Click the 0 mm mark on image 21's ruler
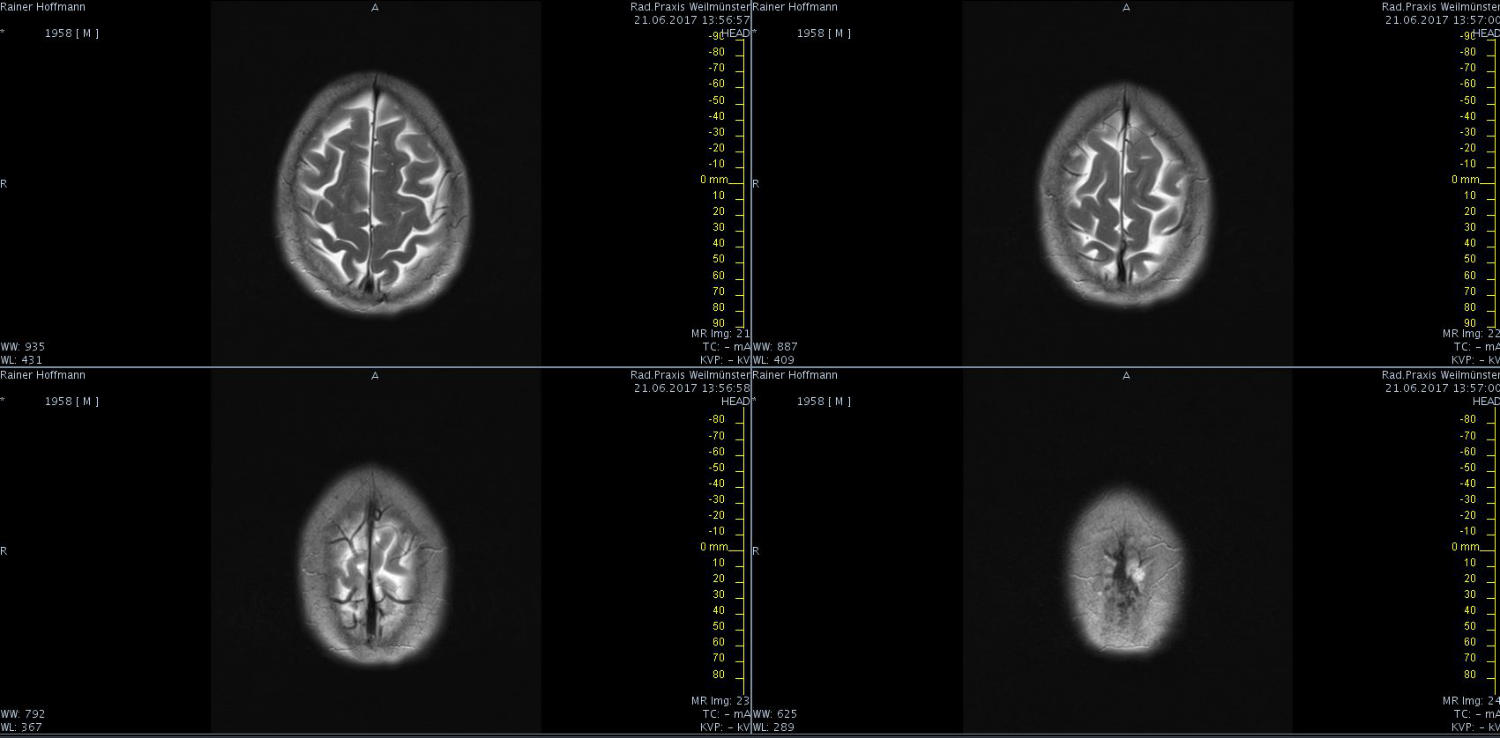The height and width of the screenshot is (738, 1500). pyautogui.click(x=714, y=180)
